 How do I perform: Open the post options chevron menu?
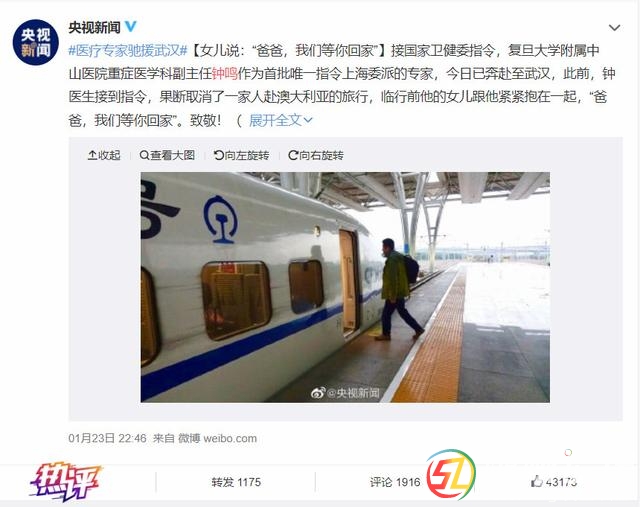click(614, 28)
